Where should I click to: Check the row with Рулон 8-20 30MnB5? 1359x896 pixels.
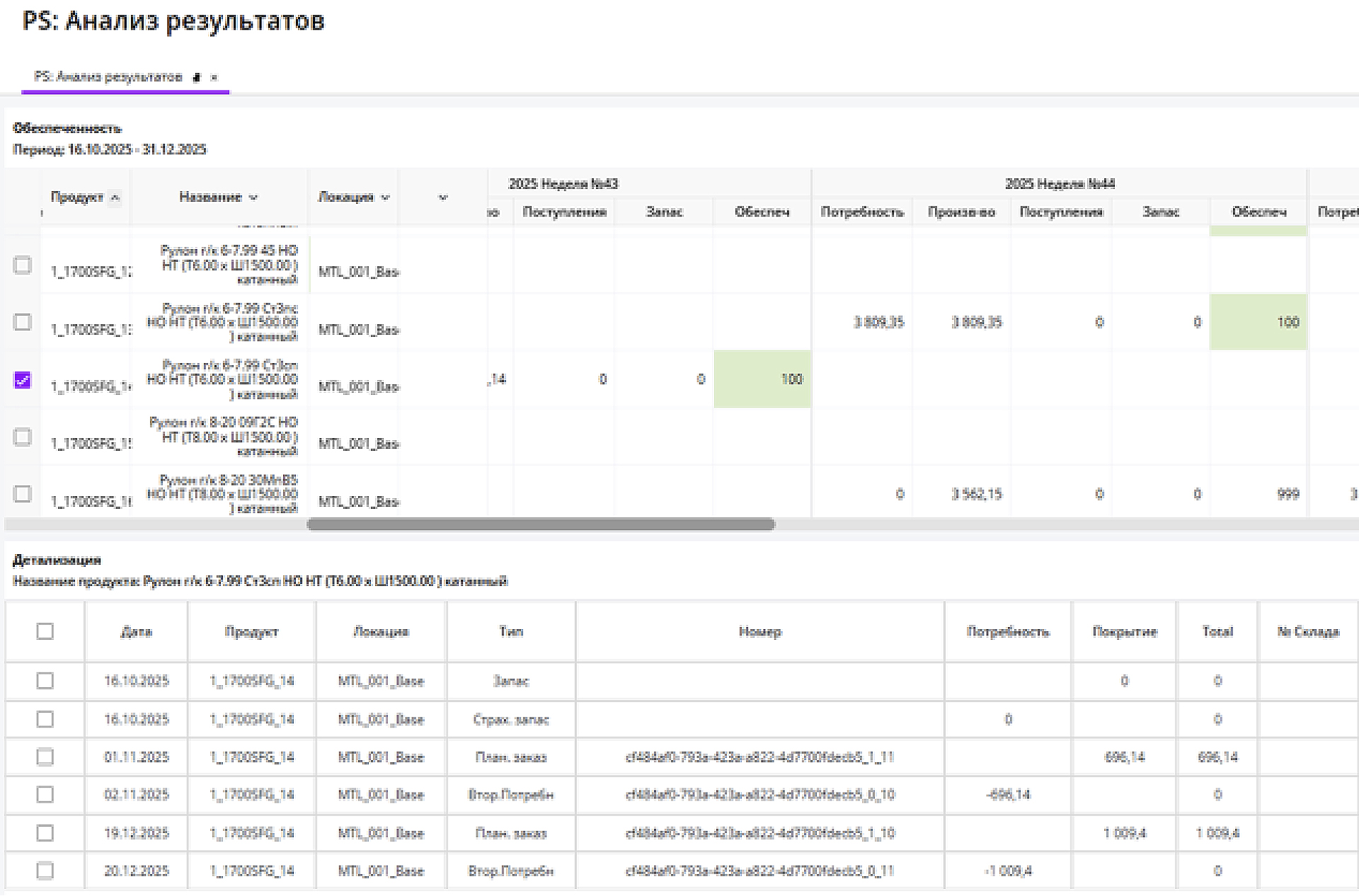[23, 493]
